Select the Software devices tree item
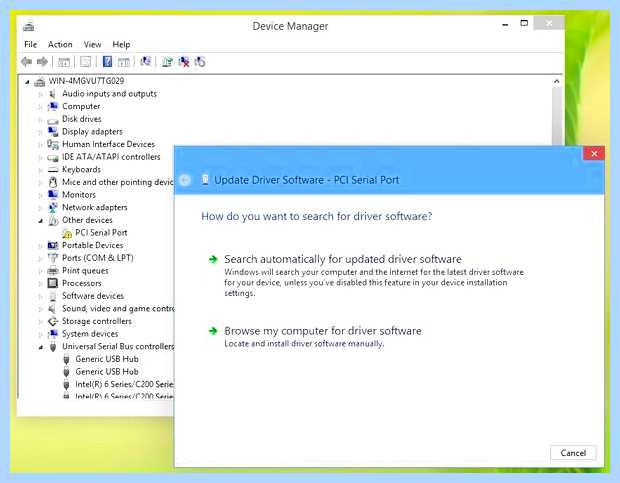This screenshot has width=620, height=483. click(93, 296)
